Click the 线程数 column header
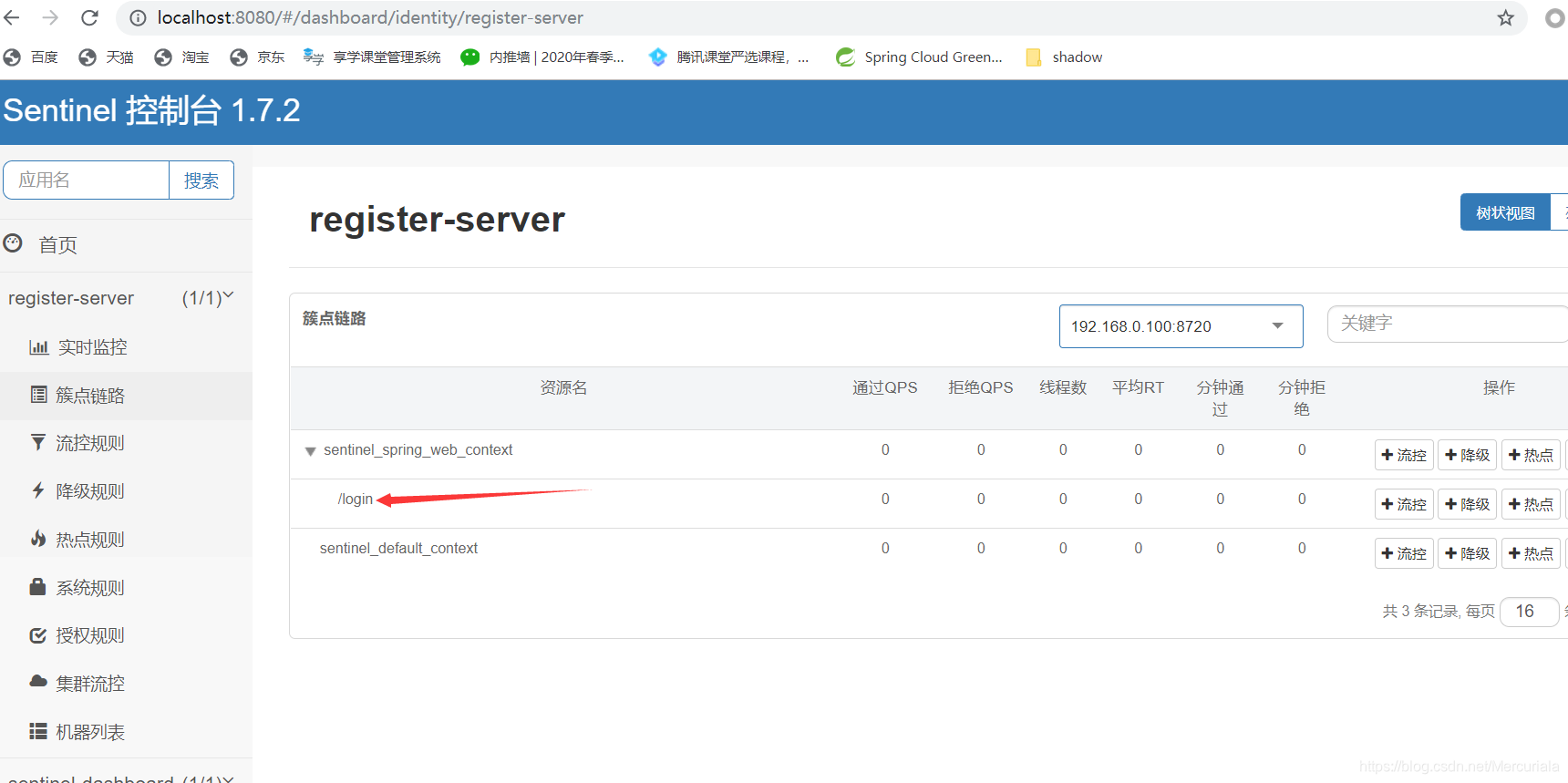1568x783 pixels. pyautogui.click(x=1063, y=387)
